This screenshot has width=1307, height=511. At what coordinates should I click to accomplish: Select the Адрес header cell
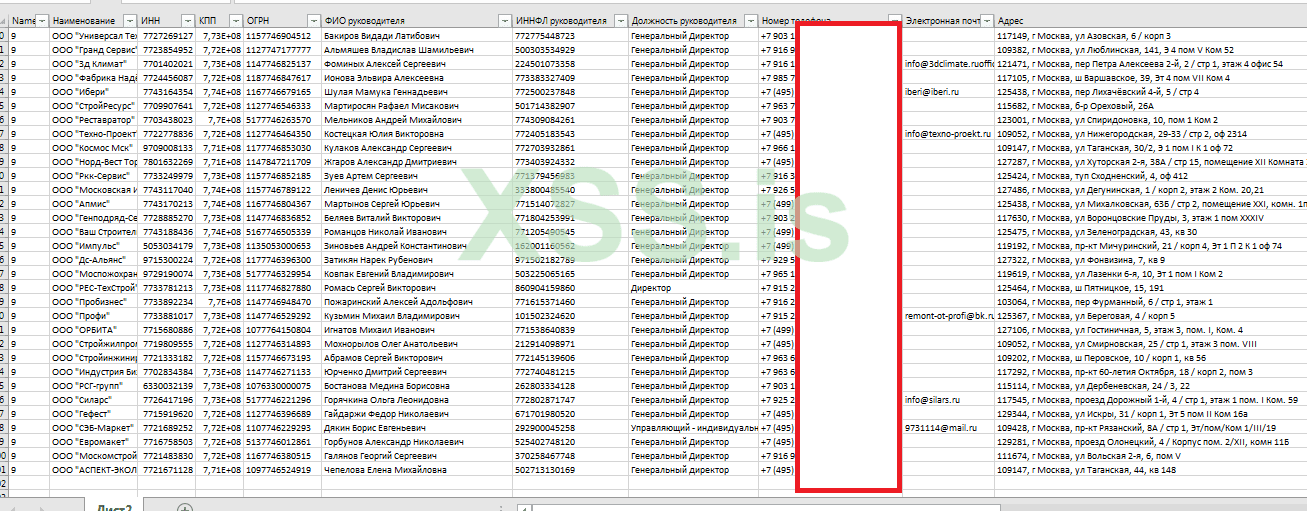[1151, 21]
